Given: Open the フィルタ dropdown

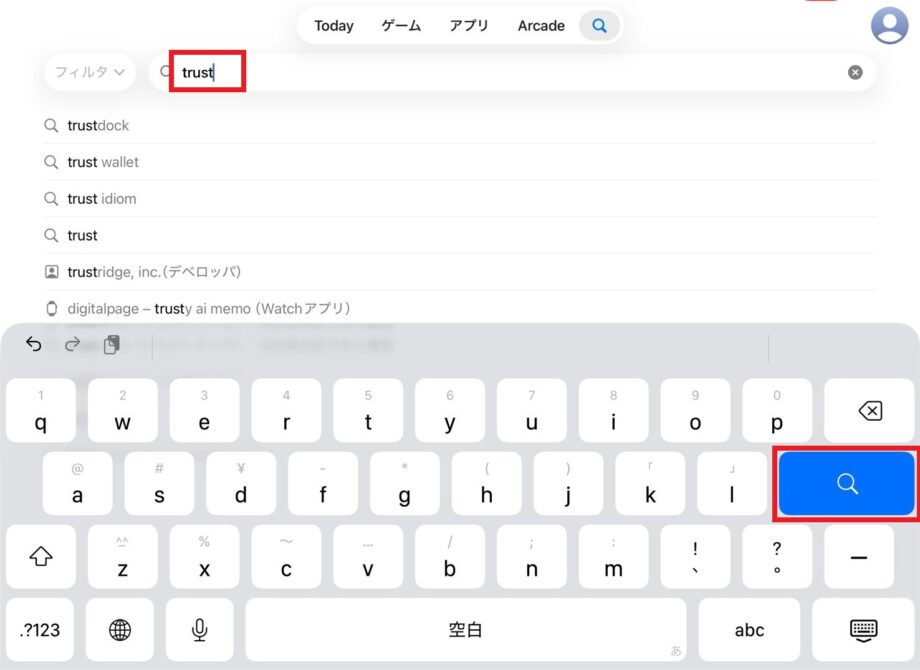Looking at the screenshot, I should click(90, 72).
